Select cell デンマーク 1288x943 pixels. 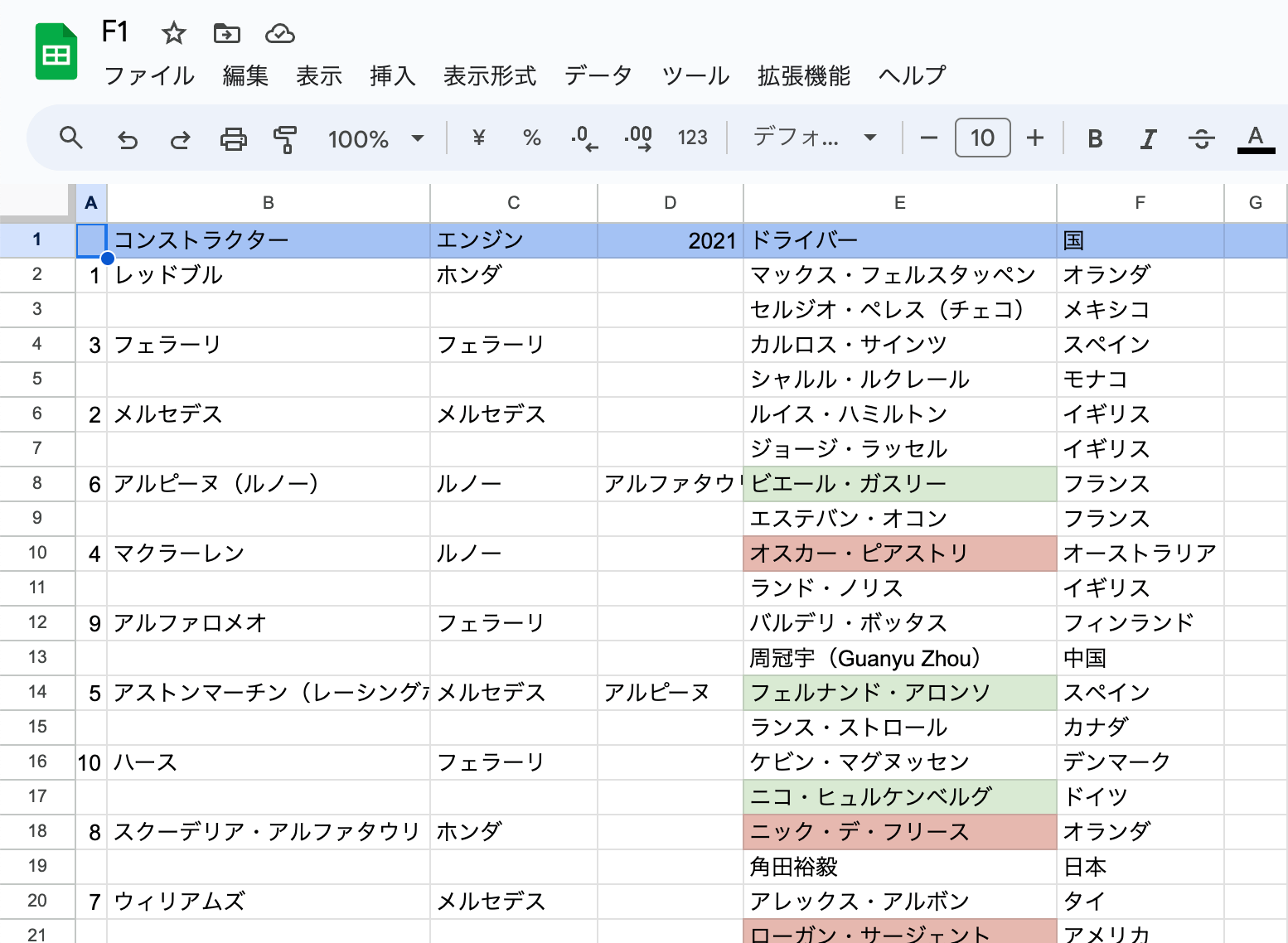click(x=1140, y=762)
